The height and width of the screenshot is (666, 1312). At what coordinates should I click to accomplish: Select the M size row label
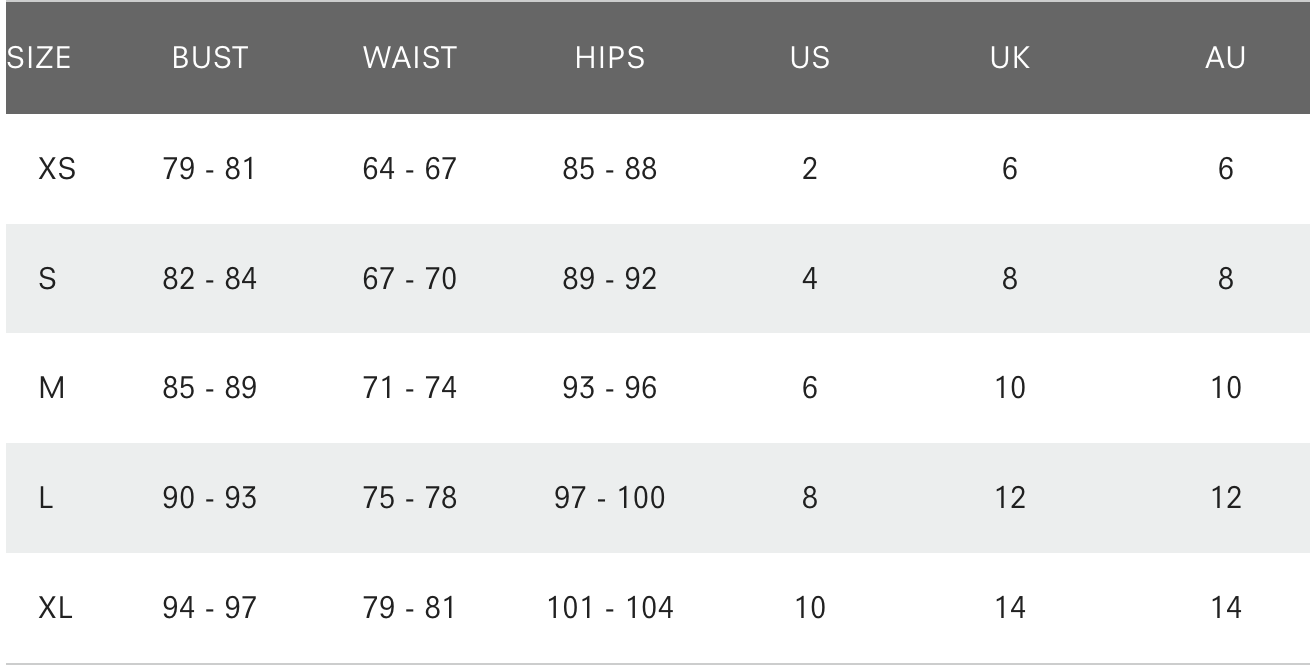(51, 388)
